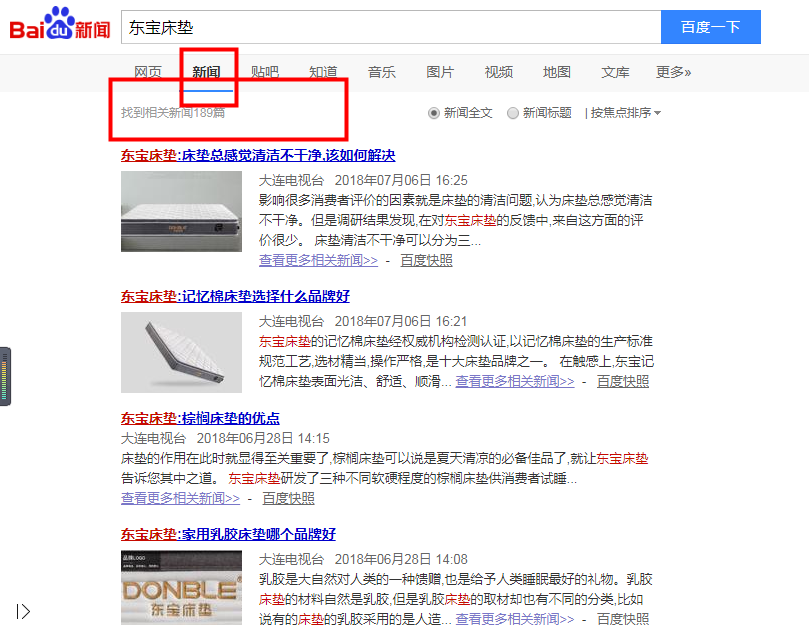Viewport: 809px width, 625px height.
Task: Go to the 知道 tab
Action: 323,72
